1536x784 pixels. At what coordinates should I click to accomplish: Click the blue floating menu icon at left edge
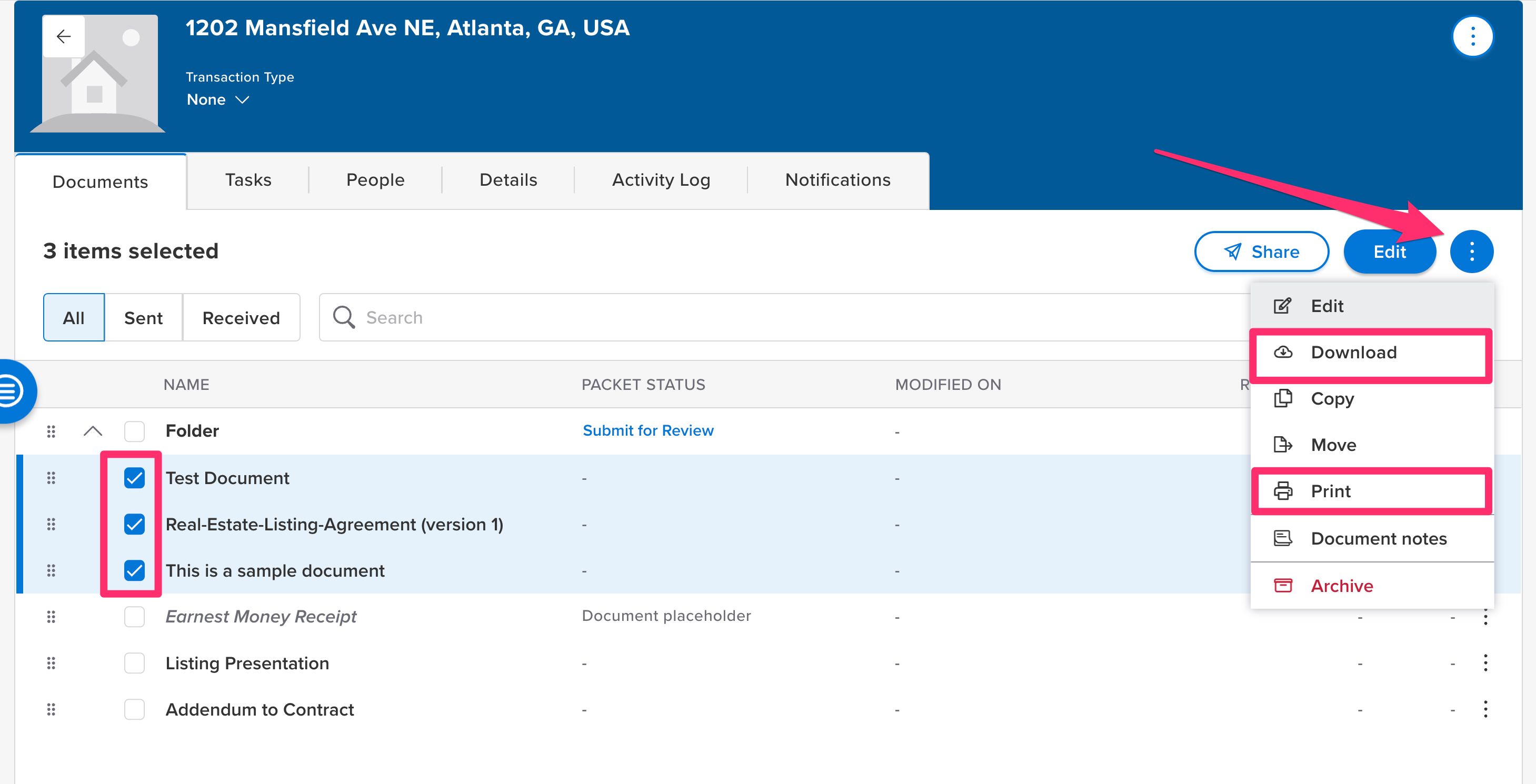pyautogui.click(x=11, y=391)
